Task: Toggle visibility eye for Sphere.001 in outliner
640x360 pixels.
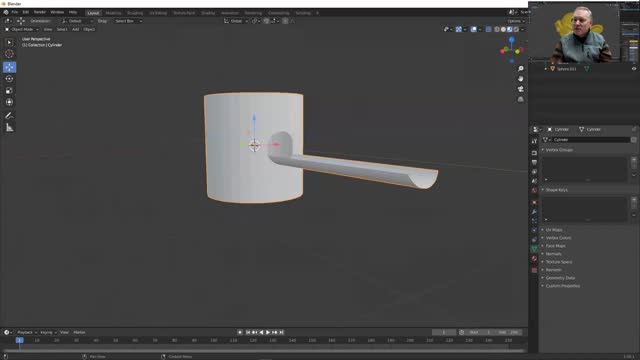Action: [x=634, y=69]
